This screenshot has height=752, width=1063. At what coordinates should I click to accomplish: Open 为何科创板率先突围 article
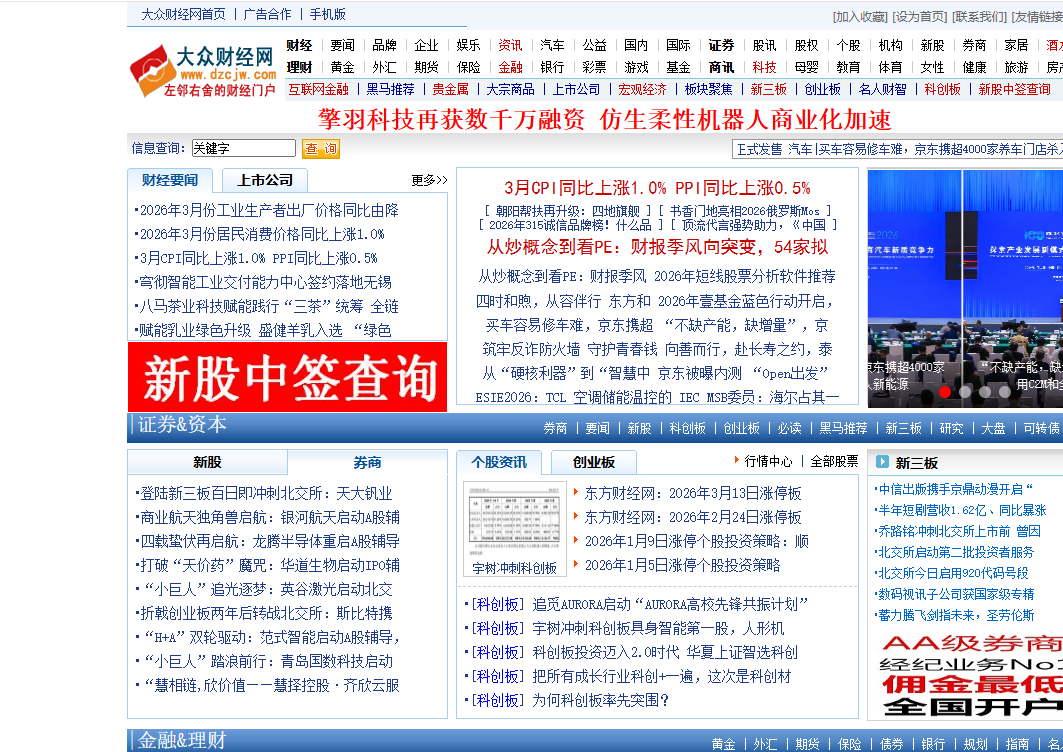pos(601,700)
